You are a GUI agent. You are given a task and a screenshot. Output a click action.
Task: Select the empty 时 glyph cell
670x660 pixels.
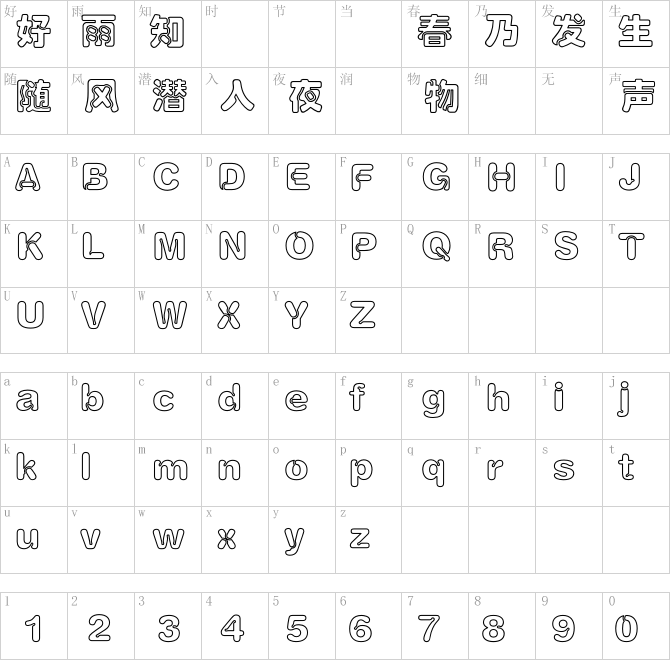[235, 34]
